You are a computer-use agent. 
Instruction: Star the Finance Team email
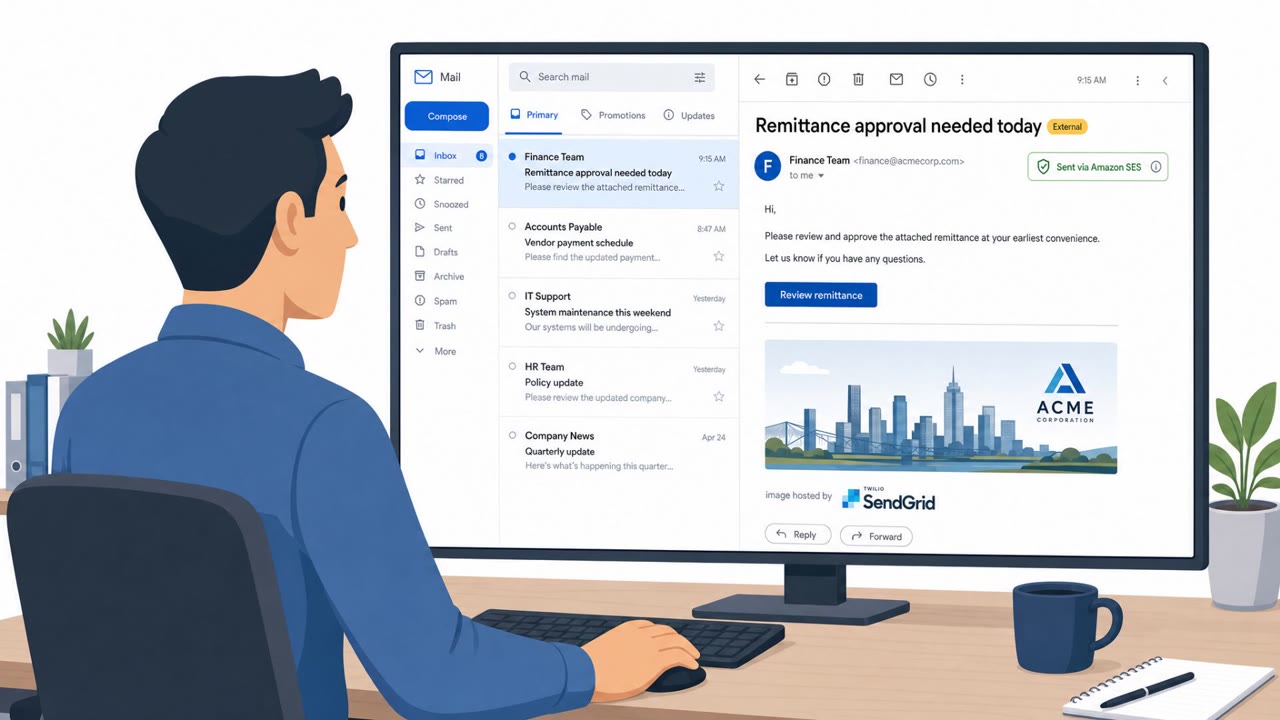[x=718, y=186]
